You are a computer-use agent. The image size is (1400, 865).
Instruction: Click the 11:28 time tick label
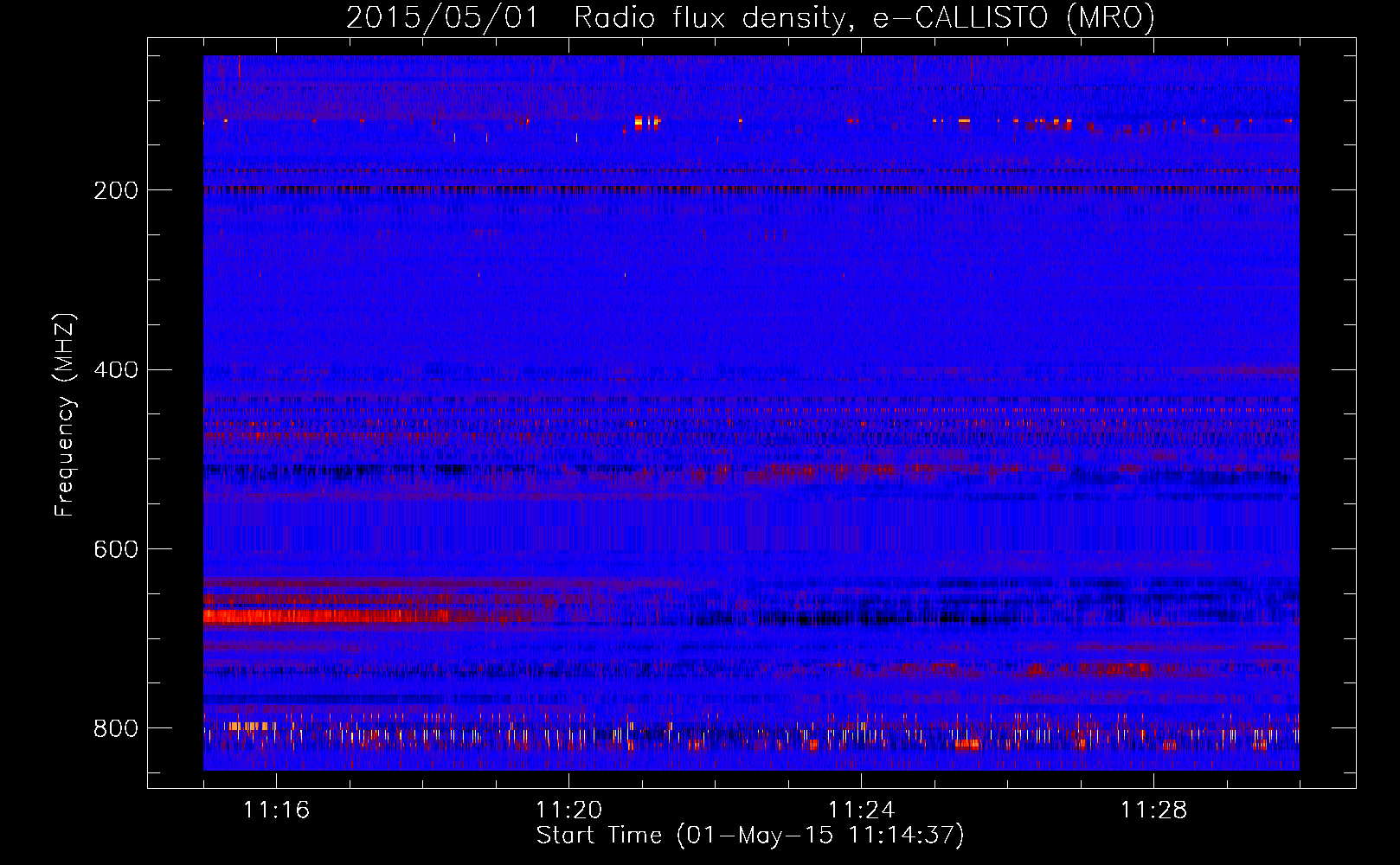[x=1153, y=810]
